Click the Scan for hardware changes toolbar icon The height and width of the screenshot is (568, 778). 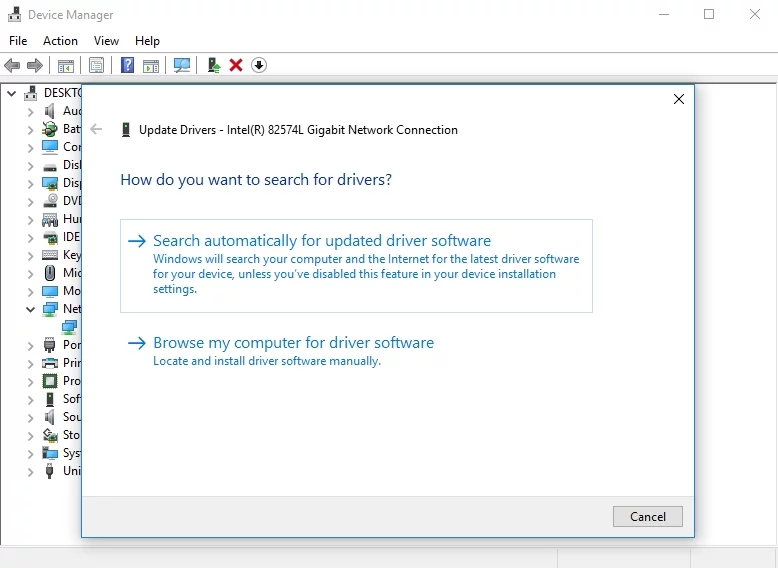182,65
